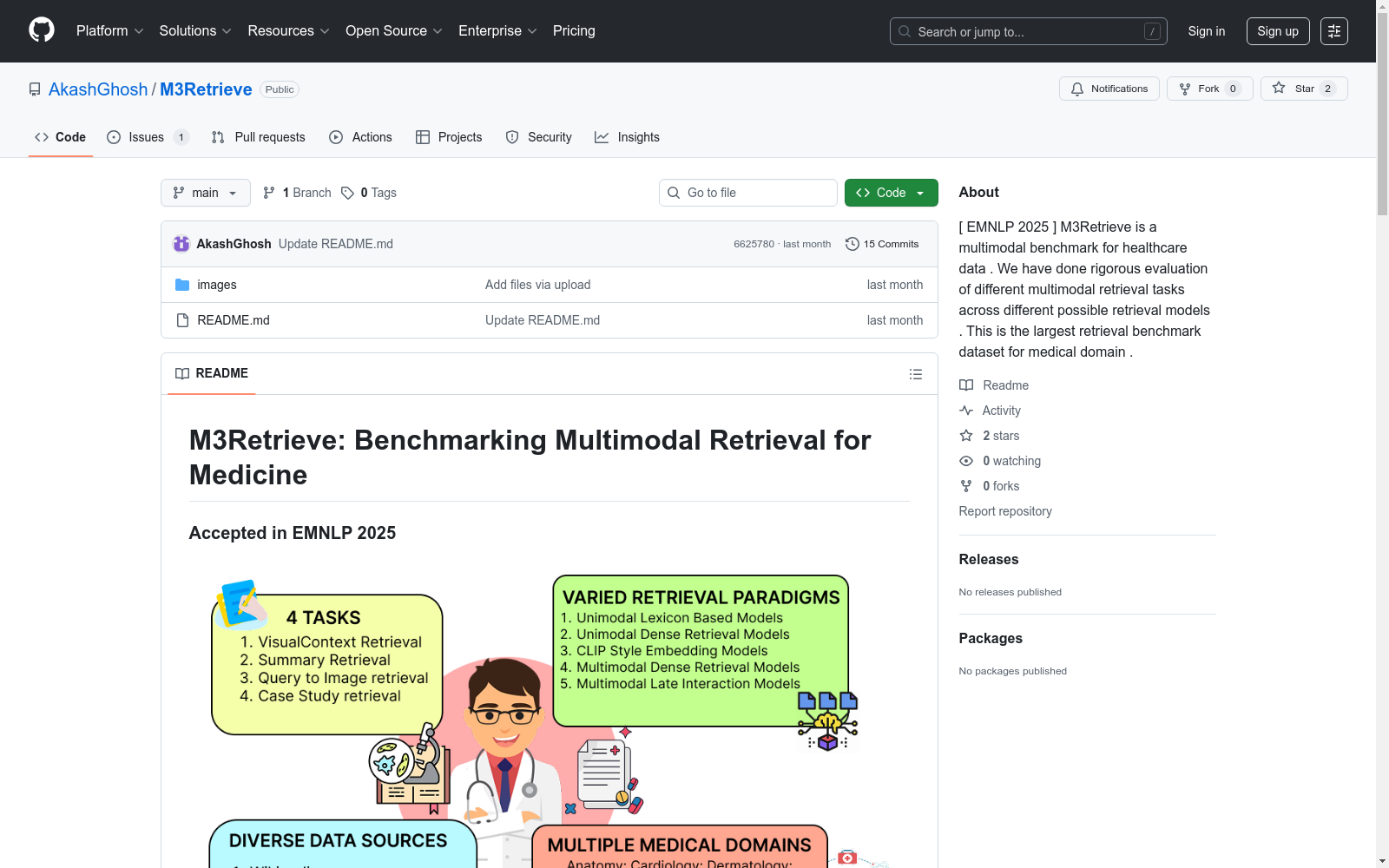
Task: Click the Security shield icon
Action: [512, 137]
